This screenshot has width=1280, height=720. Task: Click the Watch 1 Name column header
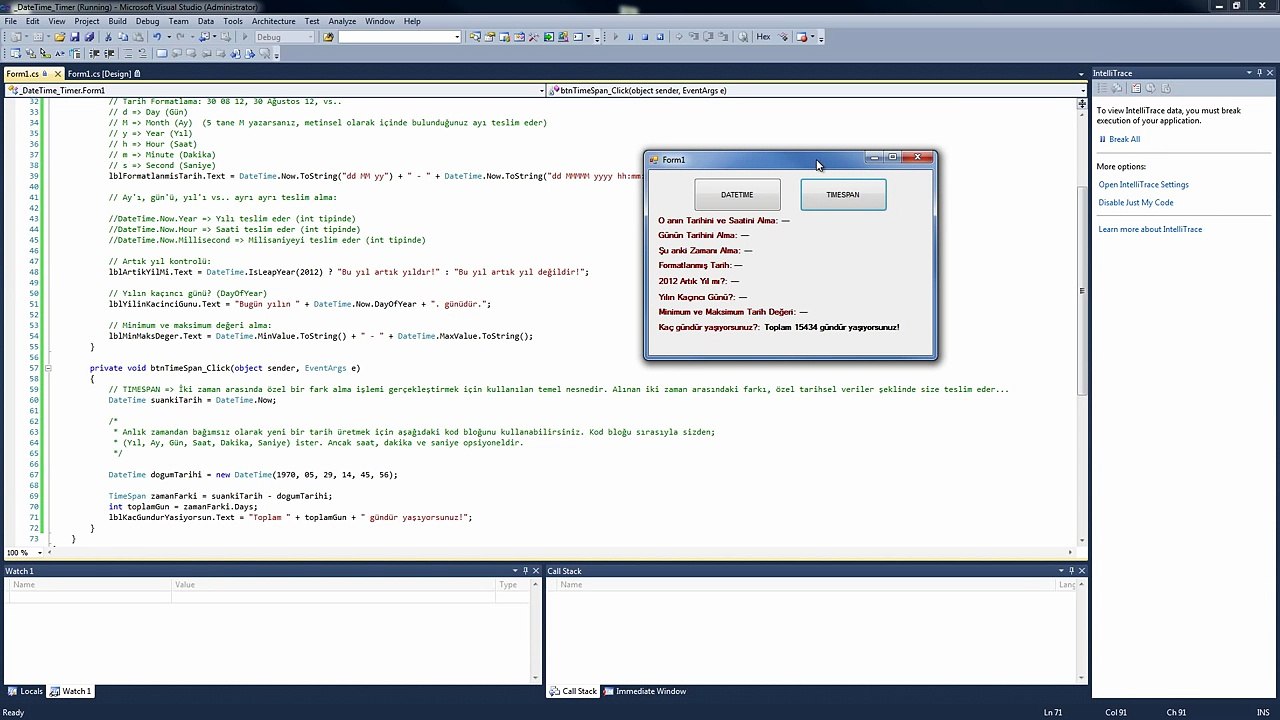[x=90, y=585]
